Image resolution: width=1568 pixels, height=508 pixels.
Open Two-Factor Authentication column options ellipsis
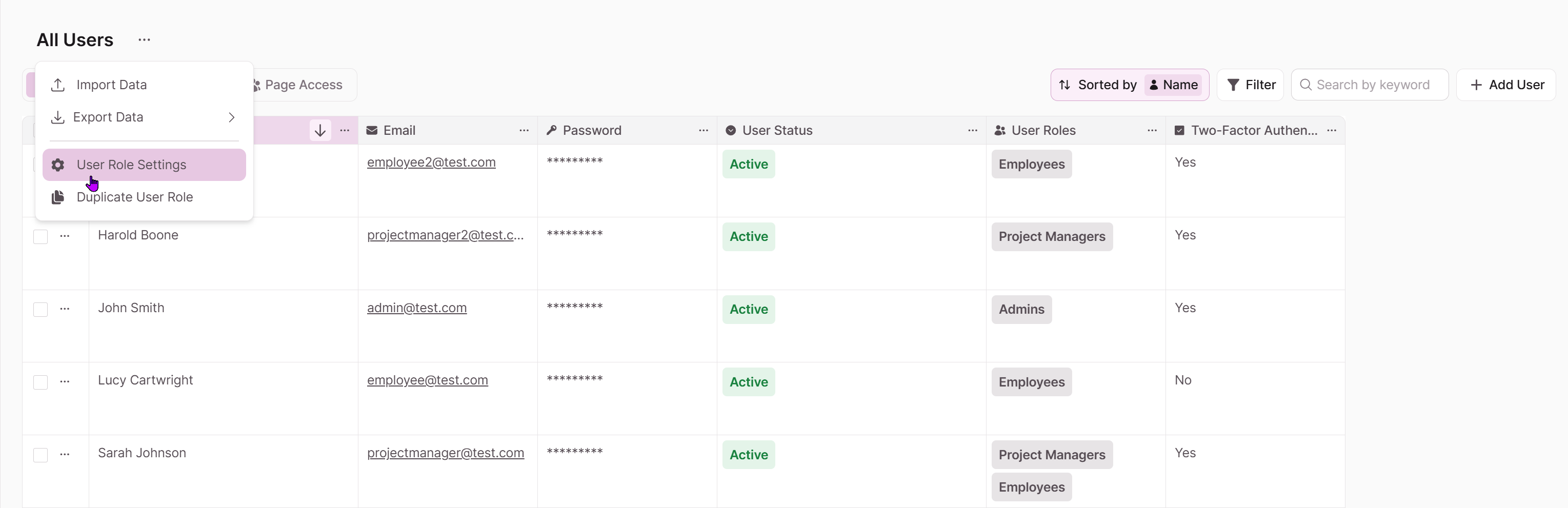tap(1331, 130)
